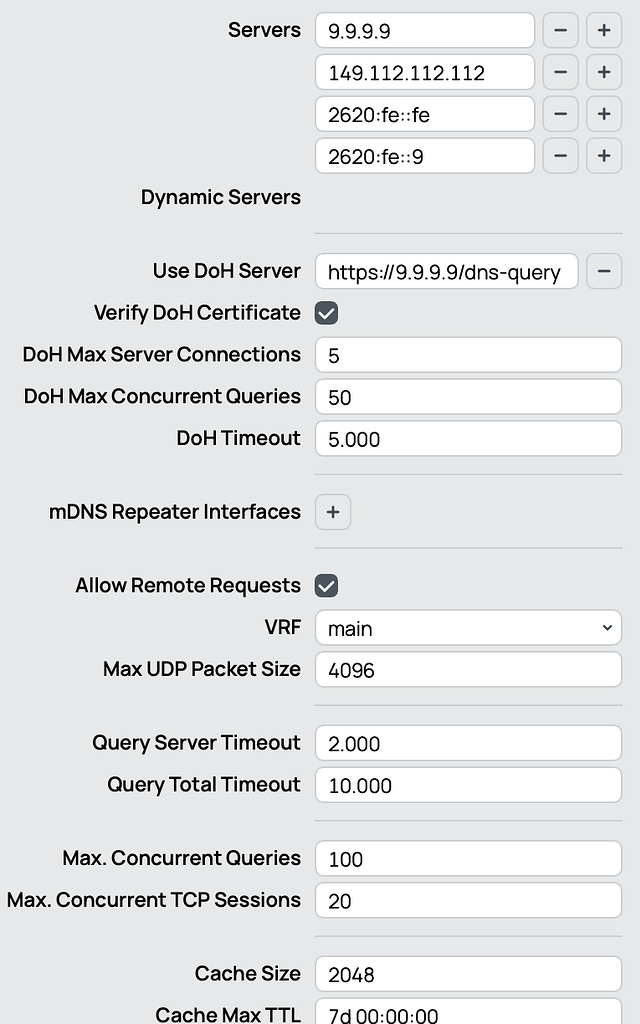Select the Cache Max TTL field
This screenshot has width=640, height=1024.
pos(468,1013)
